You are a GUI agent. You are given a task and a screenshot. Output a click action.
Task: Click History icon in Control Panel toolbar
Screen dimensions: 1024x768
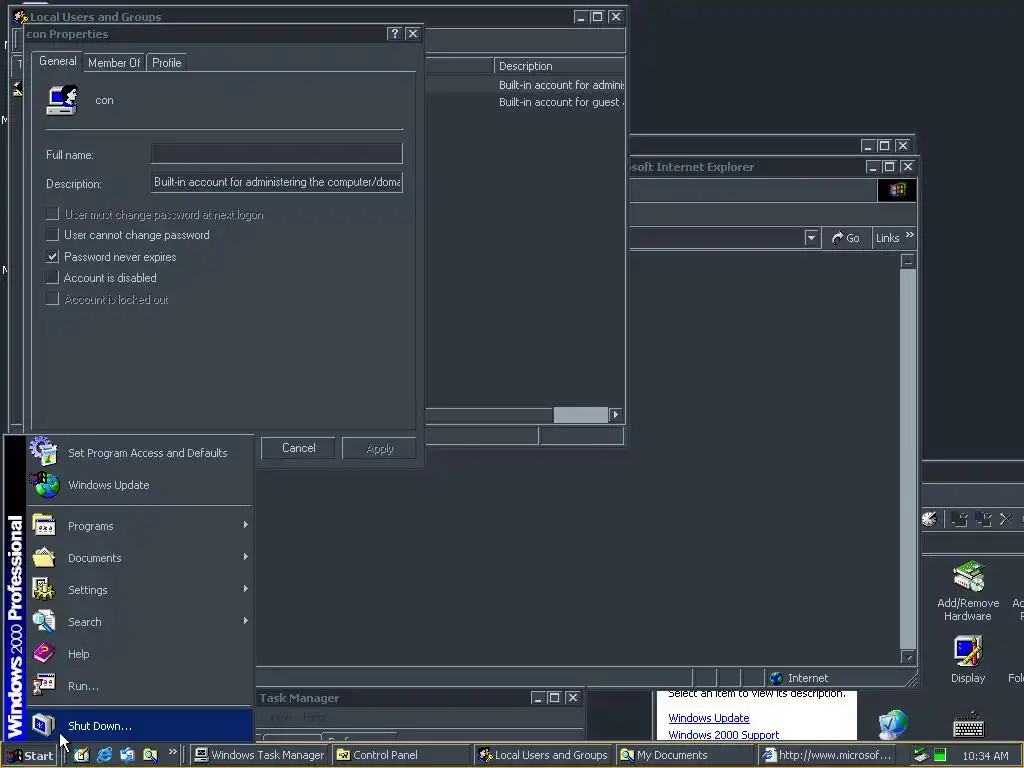[x=929, y=519]
